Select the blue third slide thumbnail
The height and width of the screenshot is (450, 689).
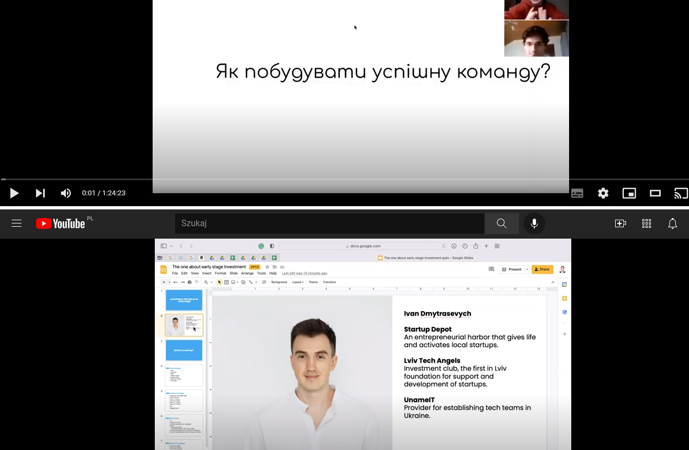point(184,350)
